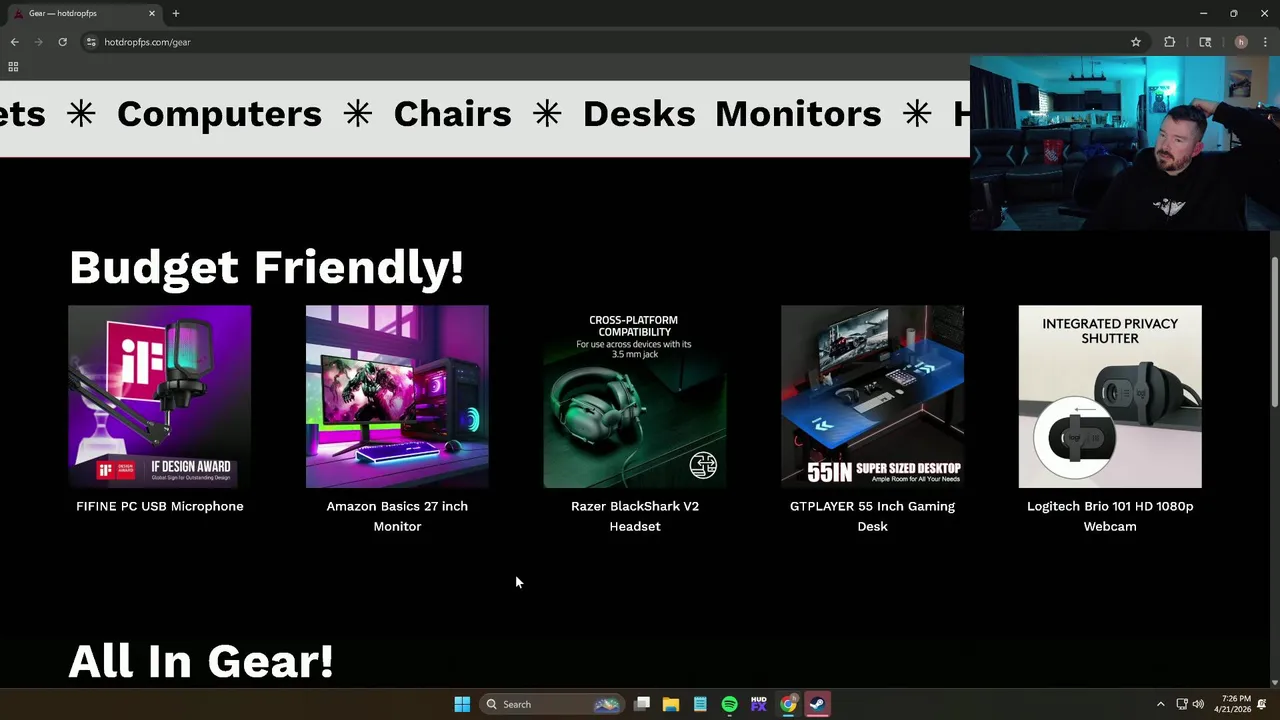1280x720 pixels.
Task: Follow the GTPLAYER 55 Inch Gaming Desk link
Action: (872, 516)
